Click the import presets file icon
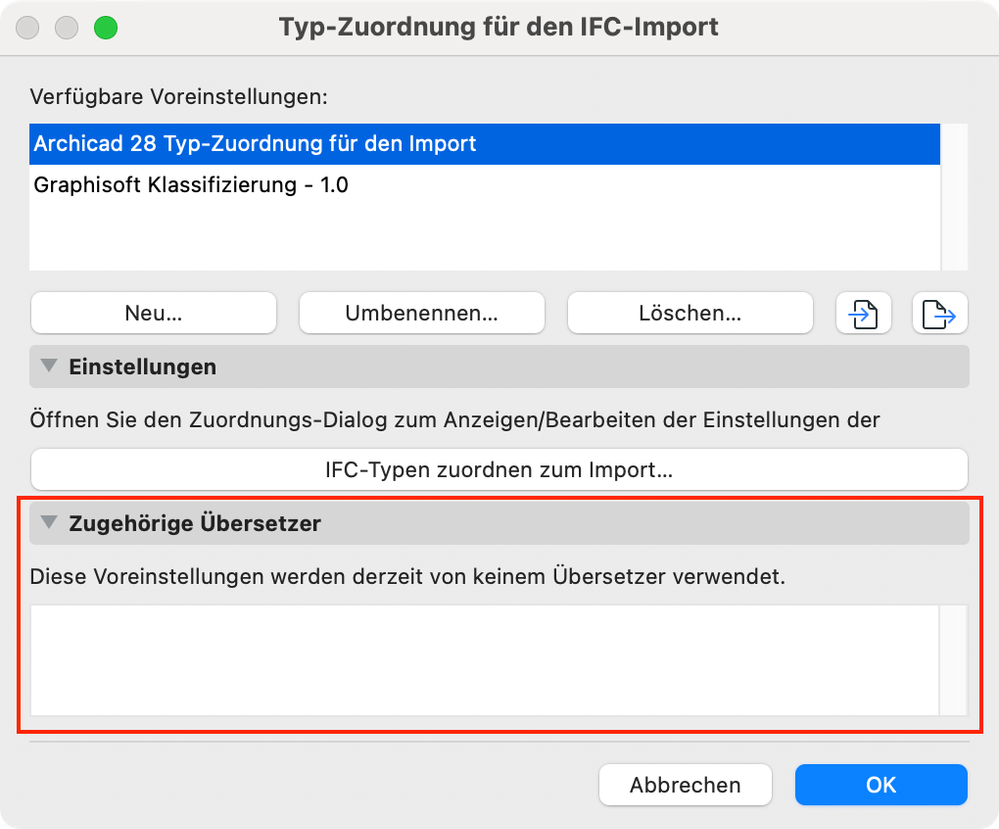 [x=862, y=312]
